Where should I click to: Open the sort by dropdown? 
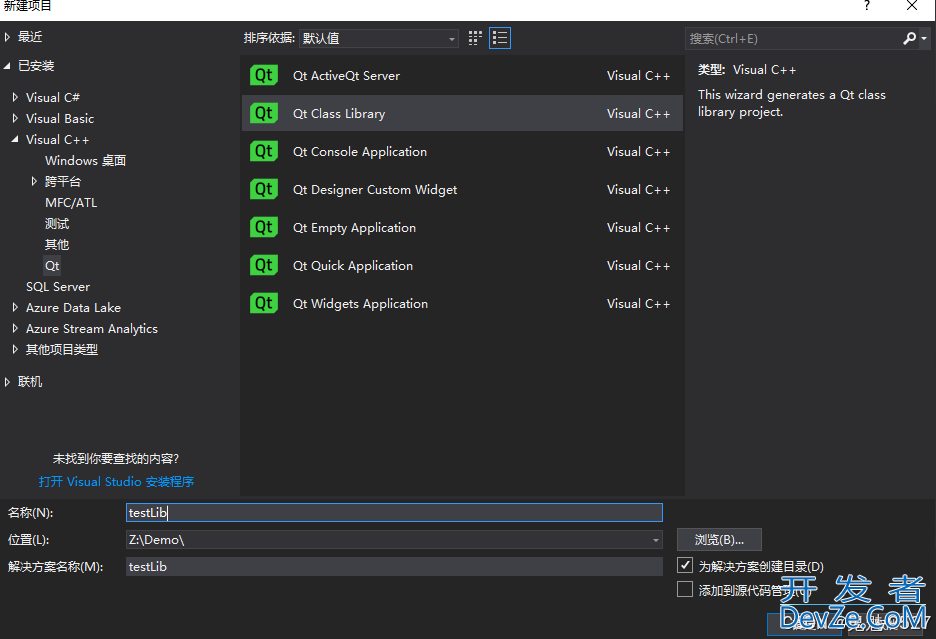[379, 38]
